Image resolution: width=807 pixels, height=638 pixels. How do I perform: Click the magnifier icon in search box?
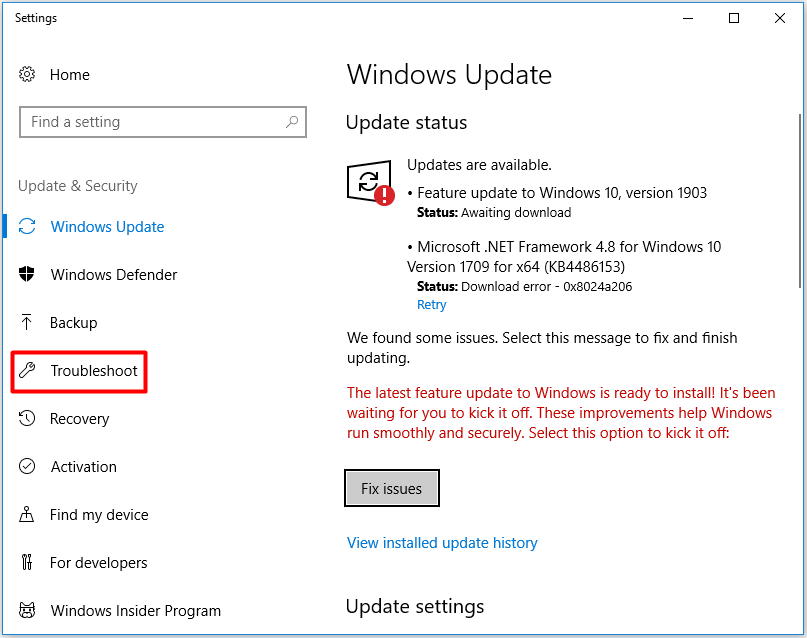click(292, 122)
